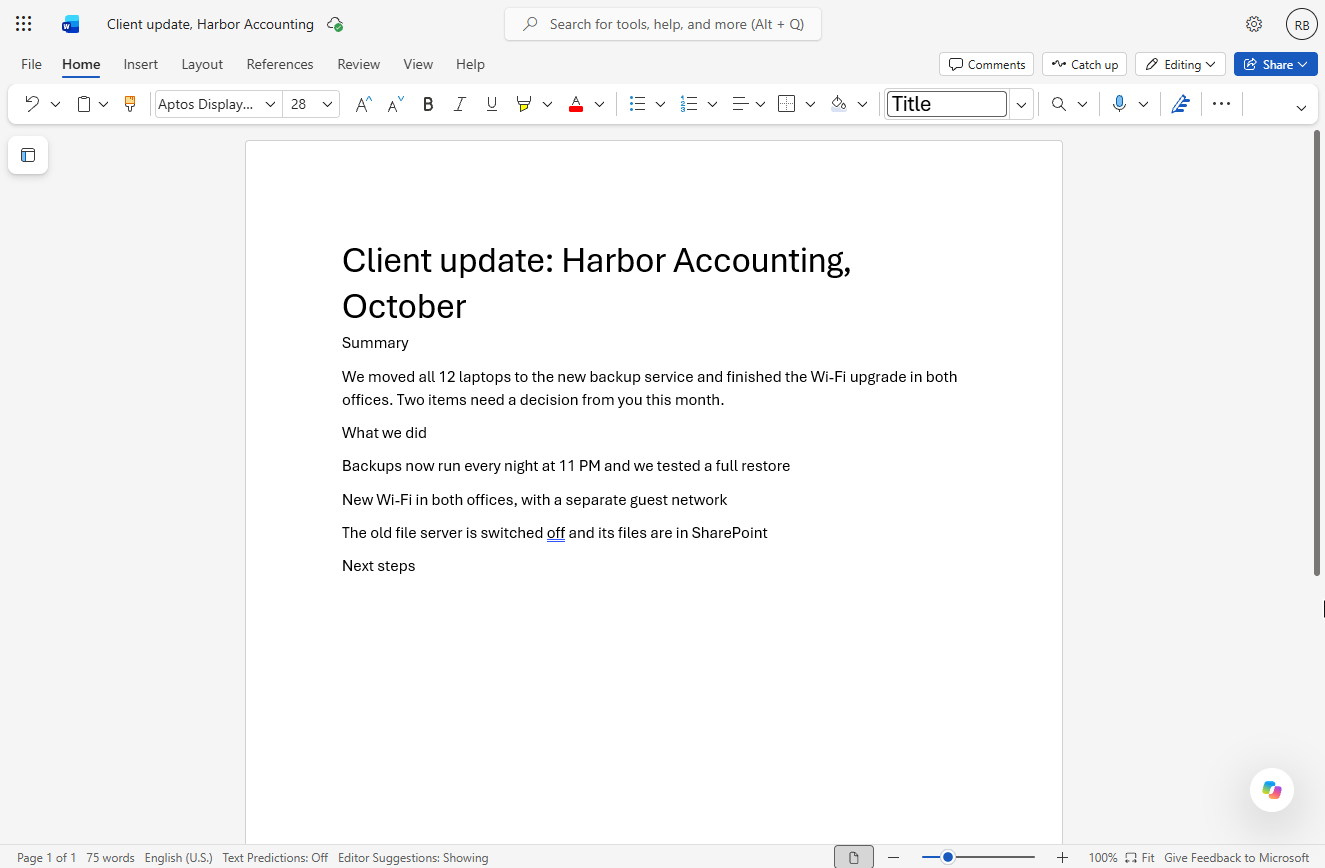Image resolution: width=1325 pixels, height=868 pixels.
Task: Open the Editing mode dropdown
Action: [1181, 64]
